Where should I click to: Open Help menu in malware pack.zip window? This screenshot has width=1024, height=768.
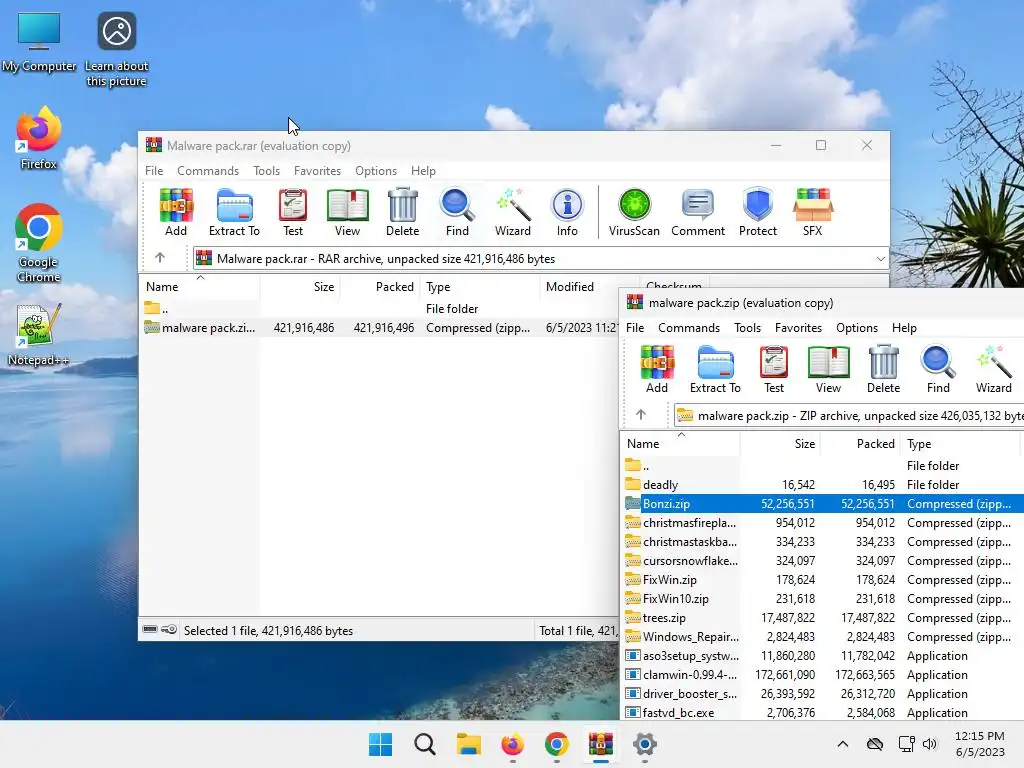point(904,328)
